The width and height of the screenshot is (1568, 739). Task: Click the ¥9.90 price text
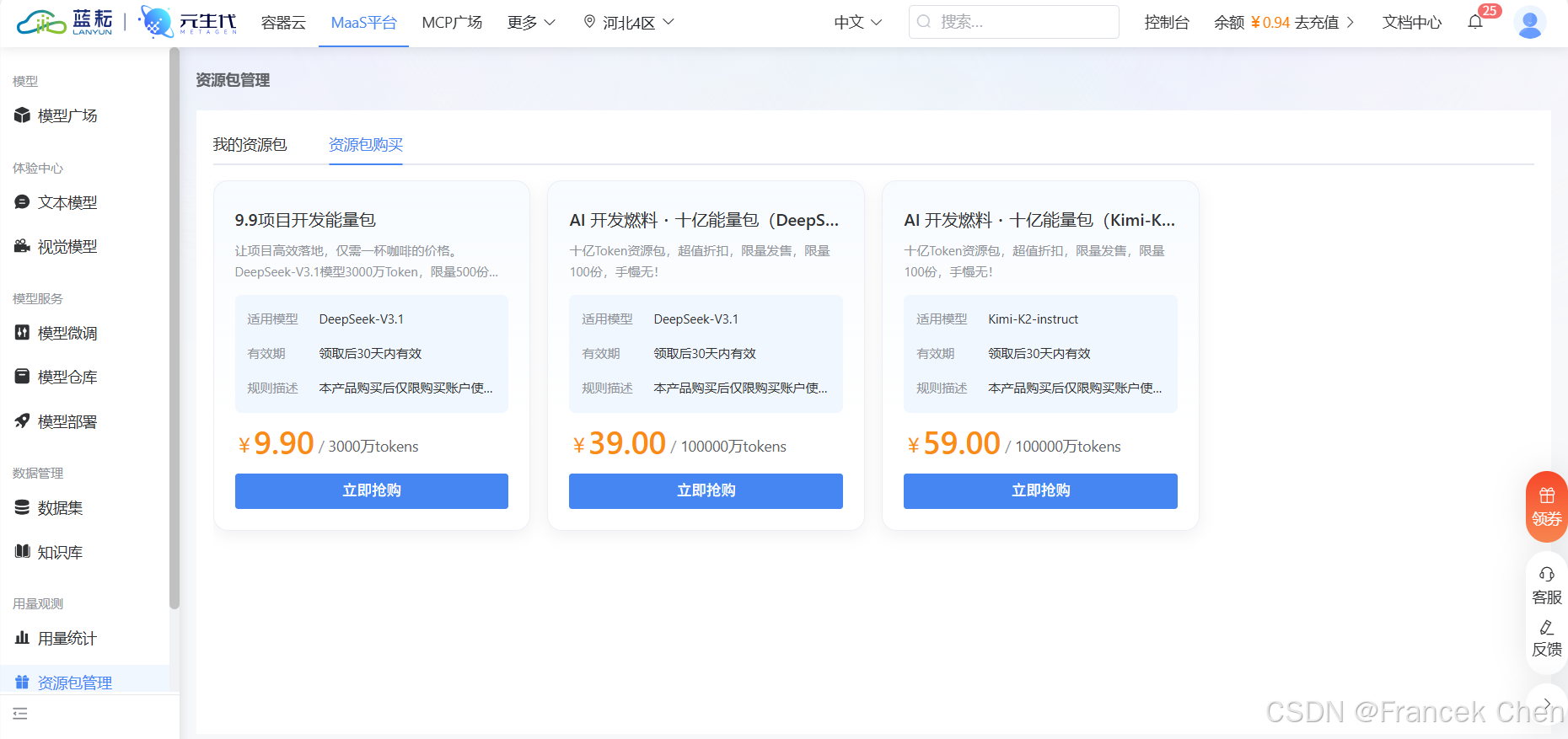pyautogui.click(x=277, y=443)
